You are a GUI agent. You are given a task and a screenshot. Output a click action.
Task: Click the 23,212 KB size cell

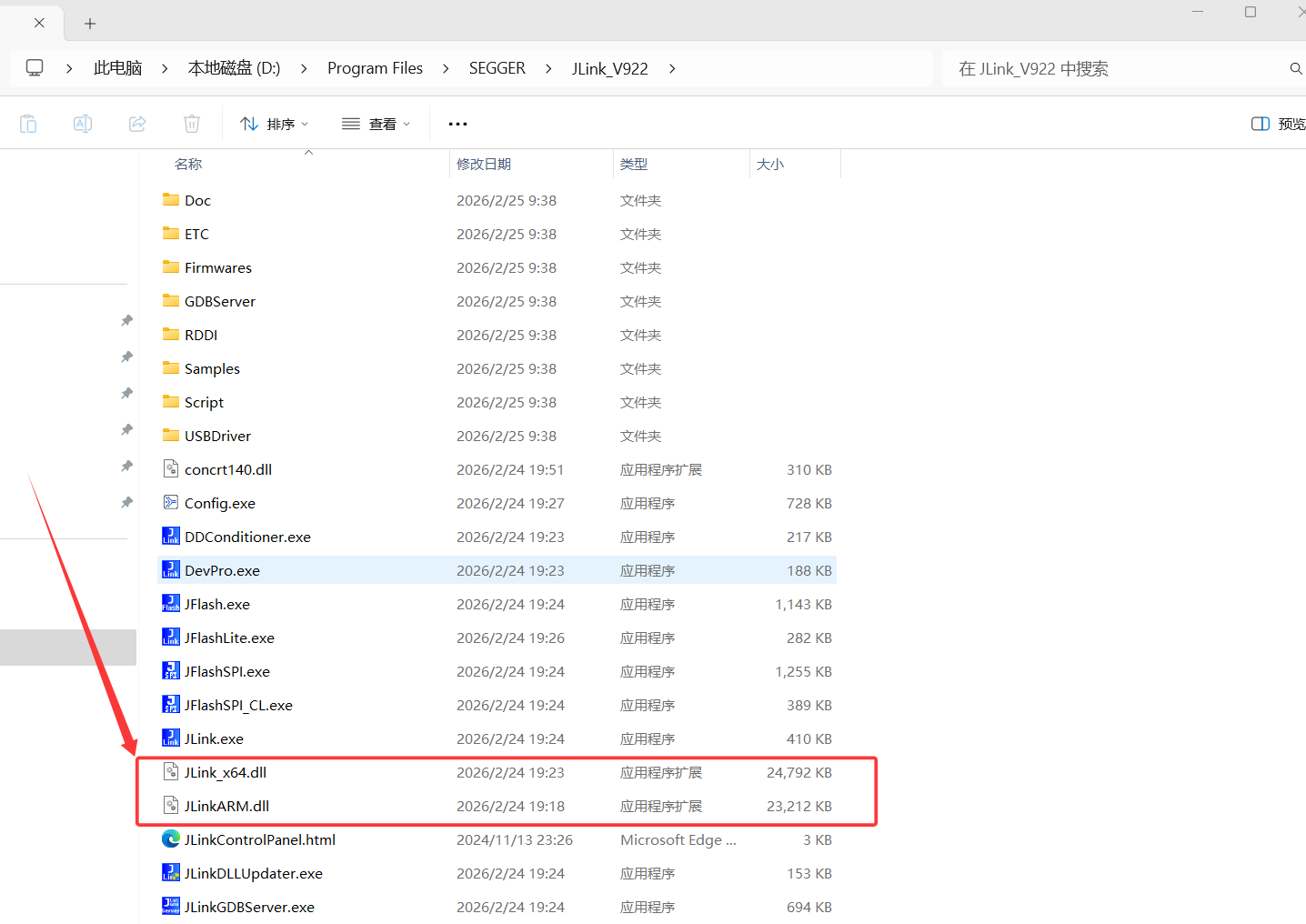pyautogui.click(x=799, y=806)
